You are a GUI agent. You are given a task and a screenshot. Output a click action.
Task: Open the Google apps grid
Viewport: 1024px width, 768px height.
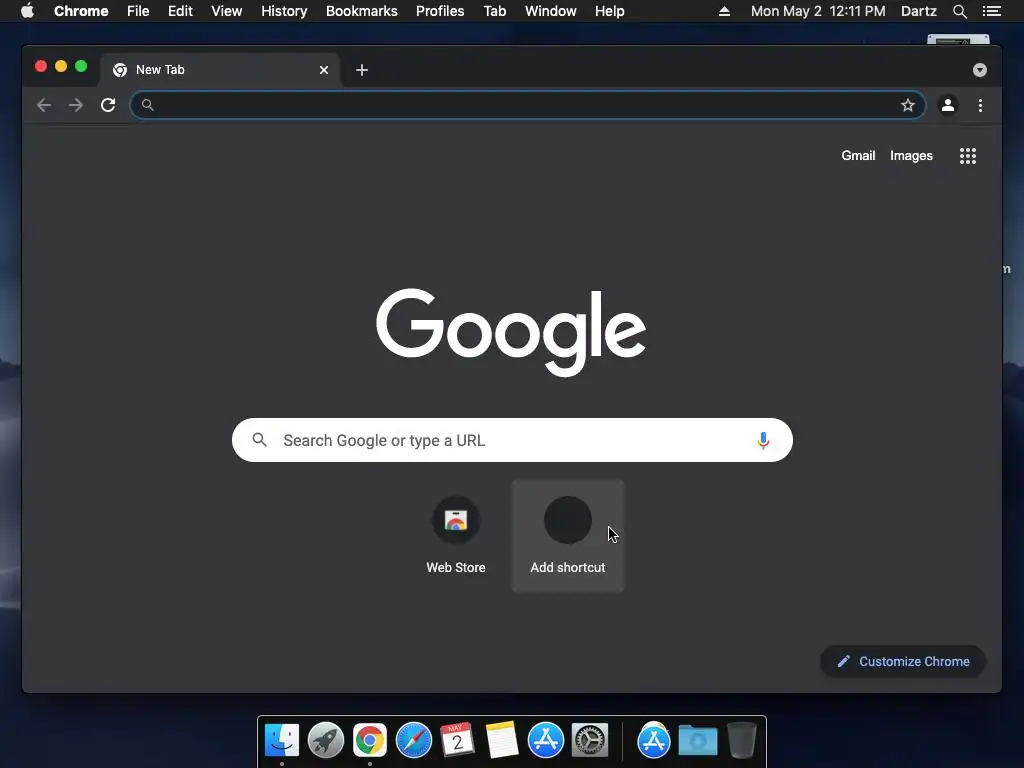968,155
